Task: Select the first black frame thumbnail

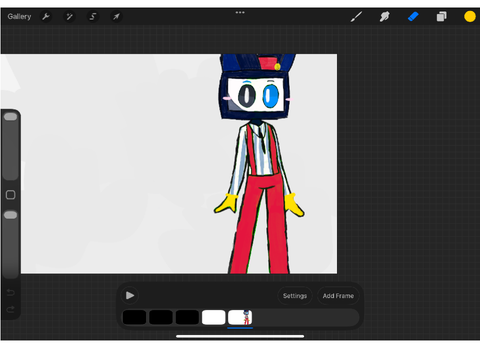Action: [134, 317]
